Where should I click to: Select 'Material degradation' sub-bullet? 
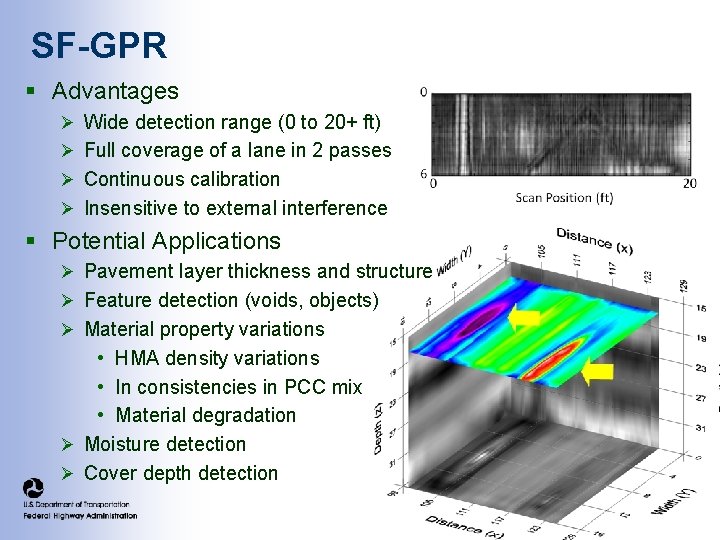click(x=205, y=415)
